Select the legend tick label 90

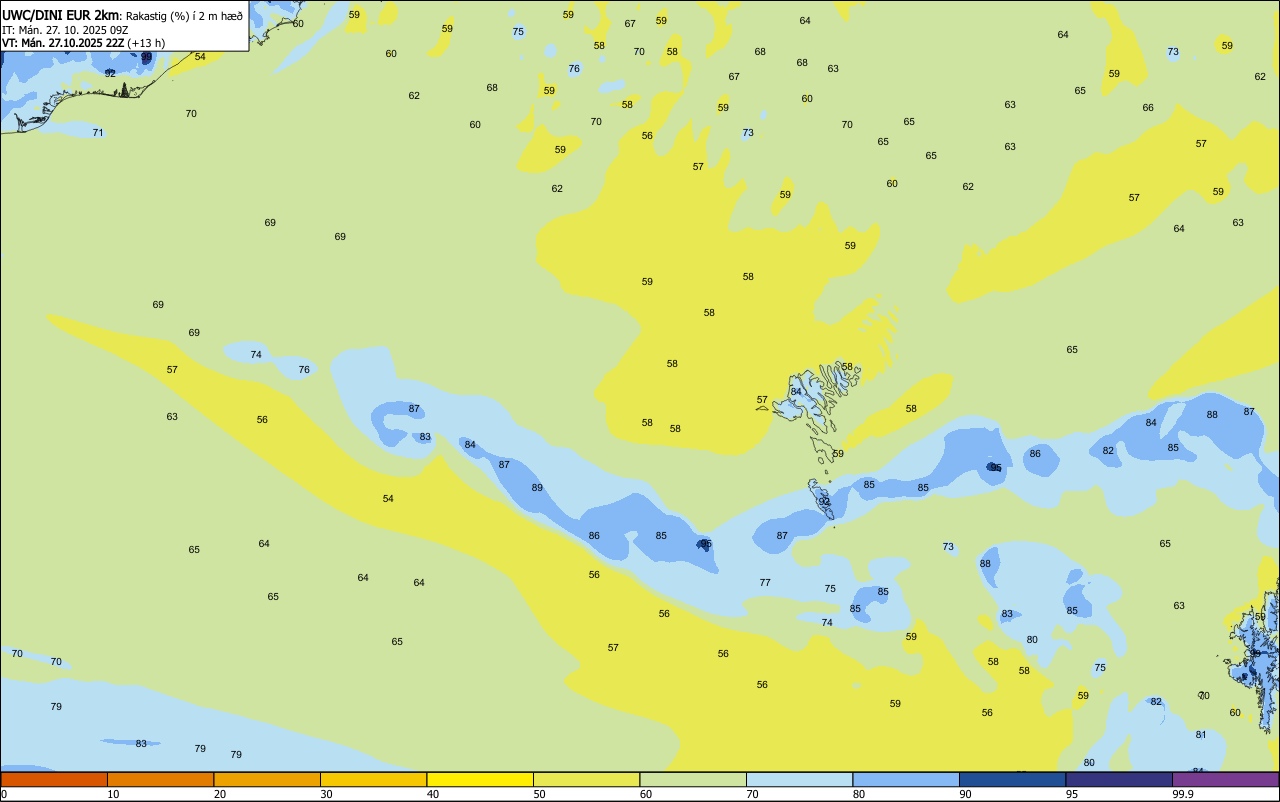(965, 794)
